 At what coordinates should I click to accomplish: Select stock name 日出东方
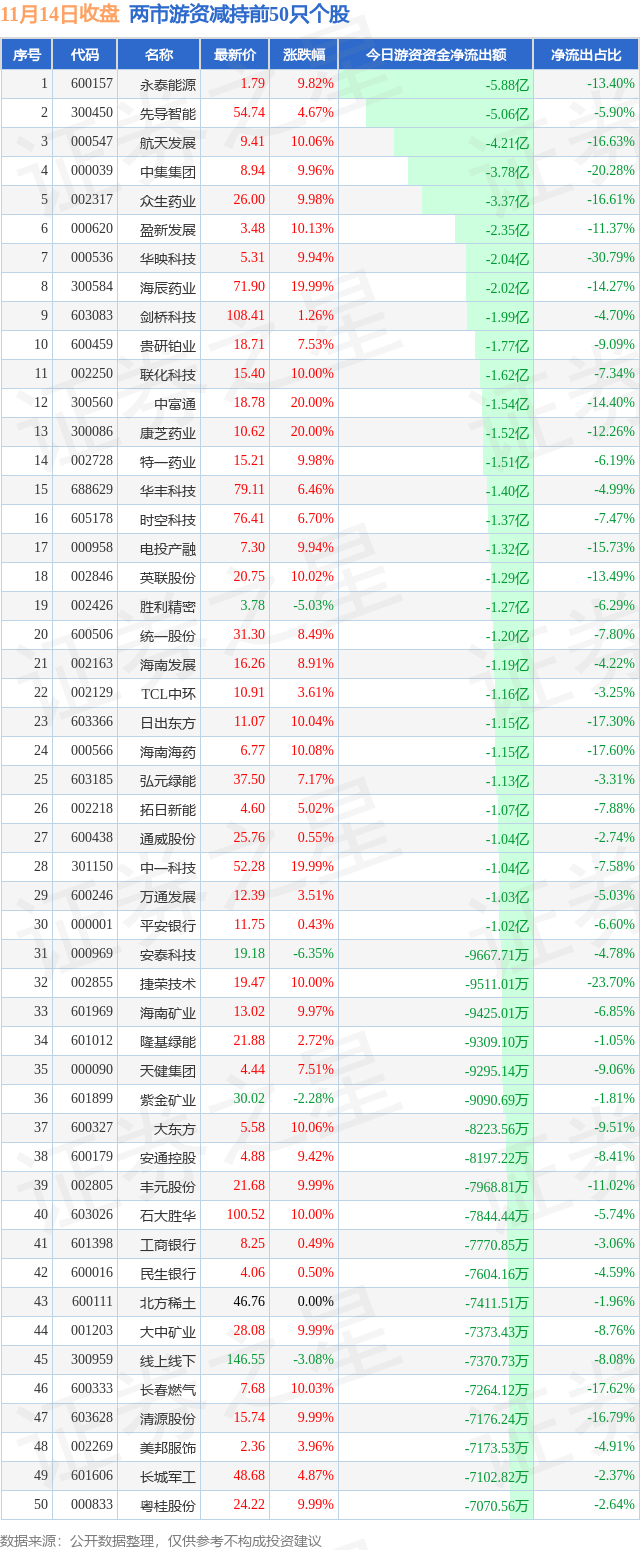[168, 722]
